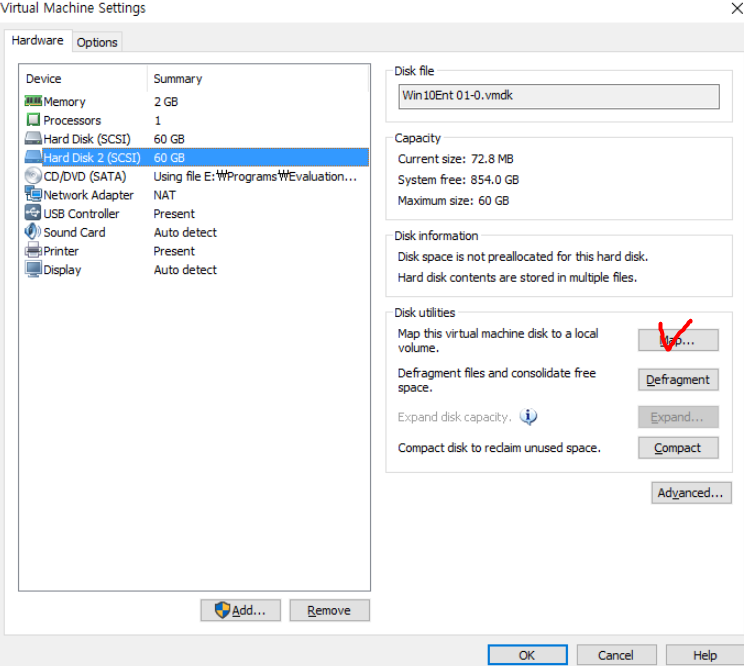The image size is (744, 666).
Task: Select the Hardware tab
Action: click(37, 40)
